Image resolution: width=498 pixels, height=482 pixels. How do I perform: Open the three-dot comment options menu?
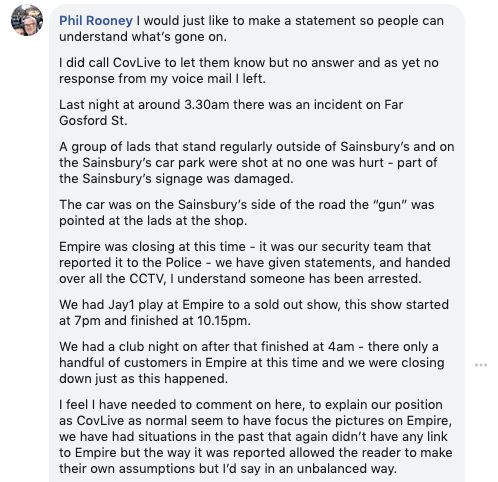click(481, 365)
